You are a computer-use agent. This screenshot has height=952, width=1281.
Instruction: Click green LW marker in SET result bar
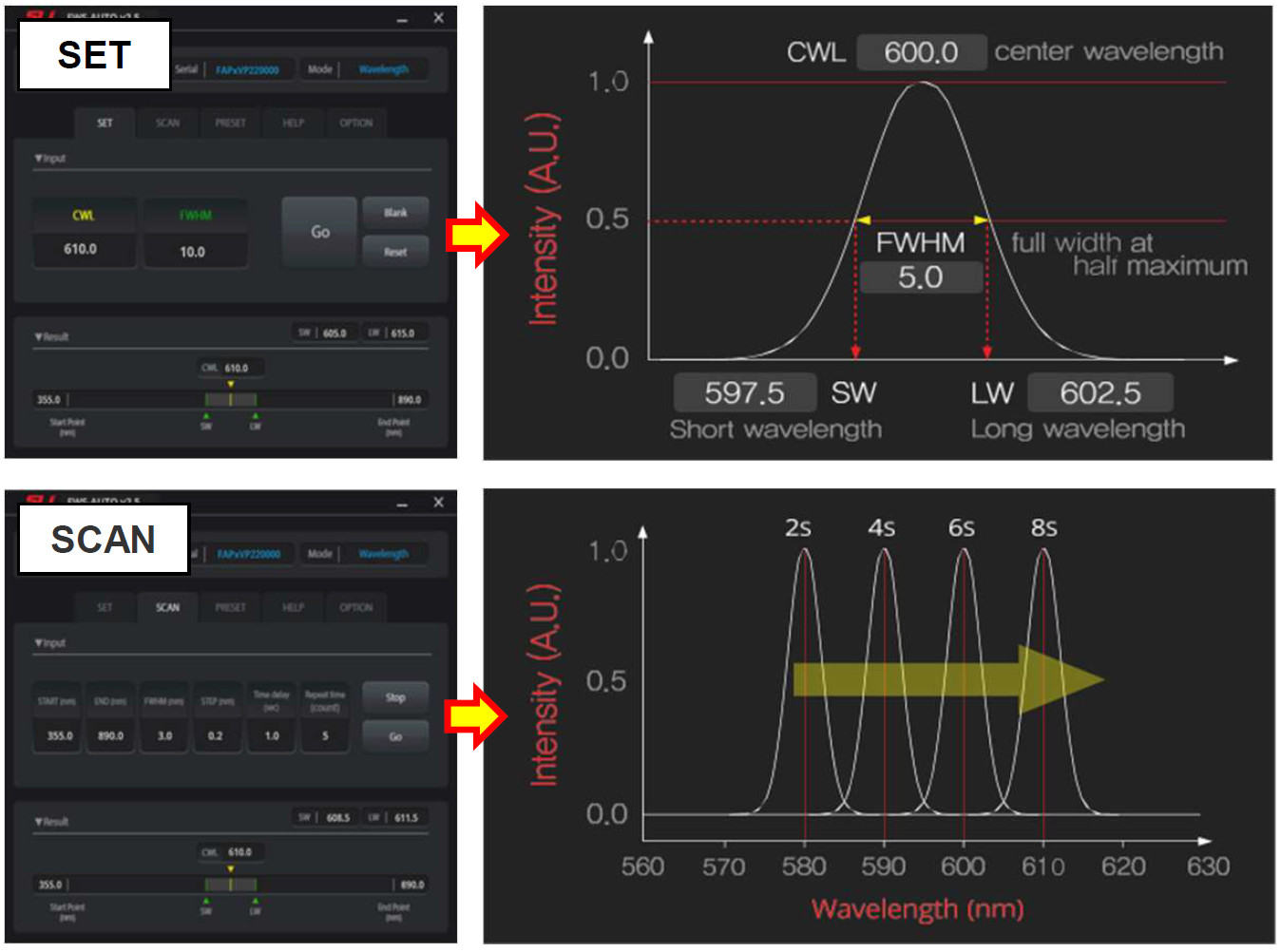coord(256,416)
